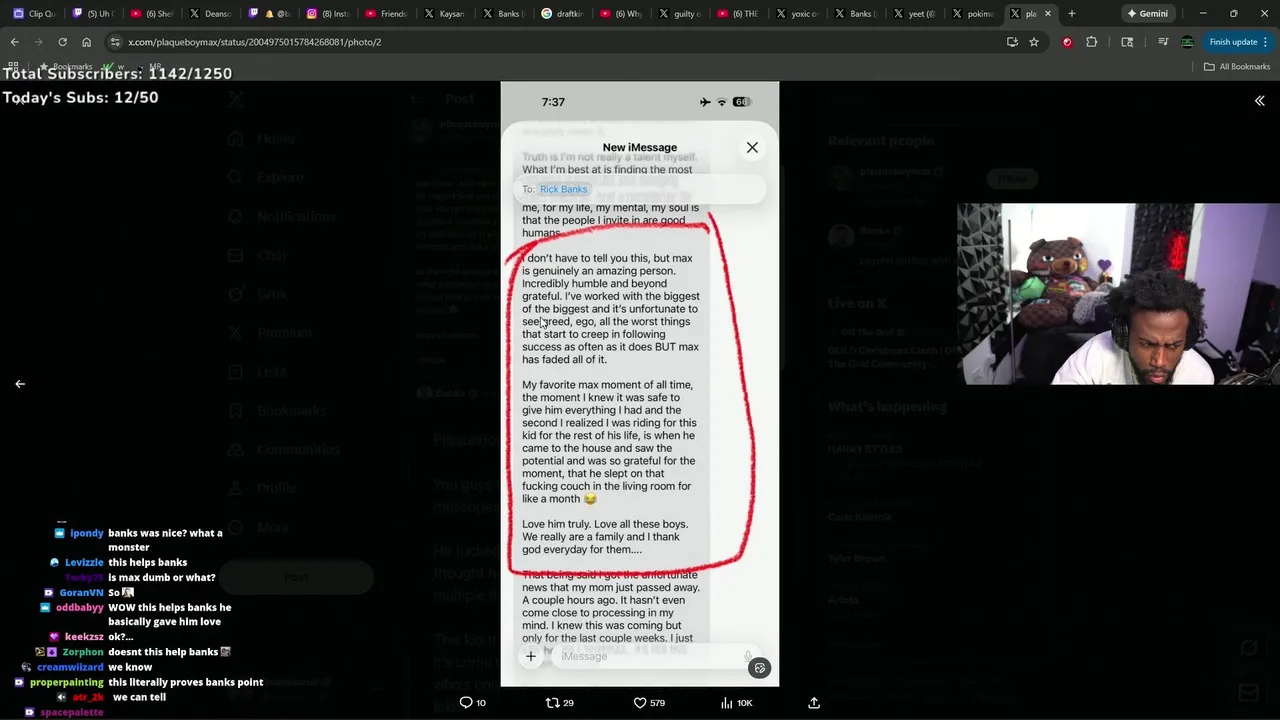The width and height of the screenshot is (1280, 720).
Task: Switch to the (6) Shef YouTube tab
Action: (154, 13)
